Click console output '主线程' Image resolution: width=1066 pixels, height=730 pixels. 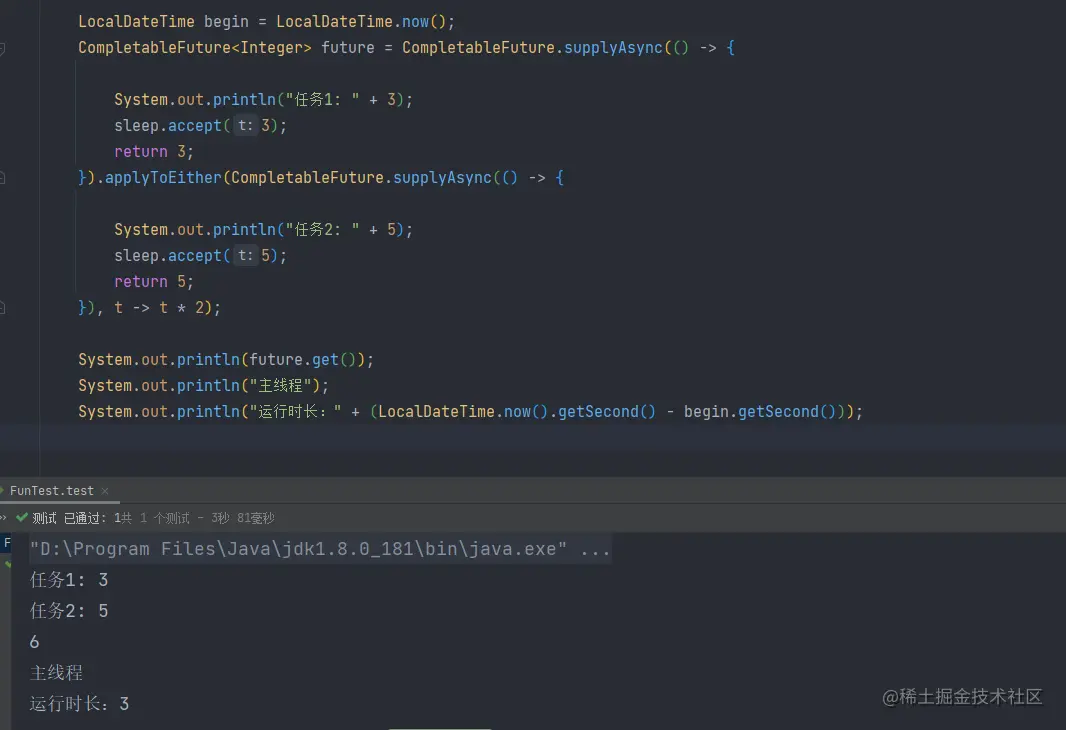tap(56, 673)
